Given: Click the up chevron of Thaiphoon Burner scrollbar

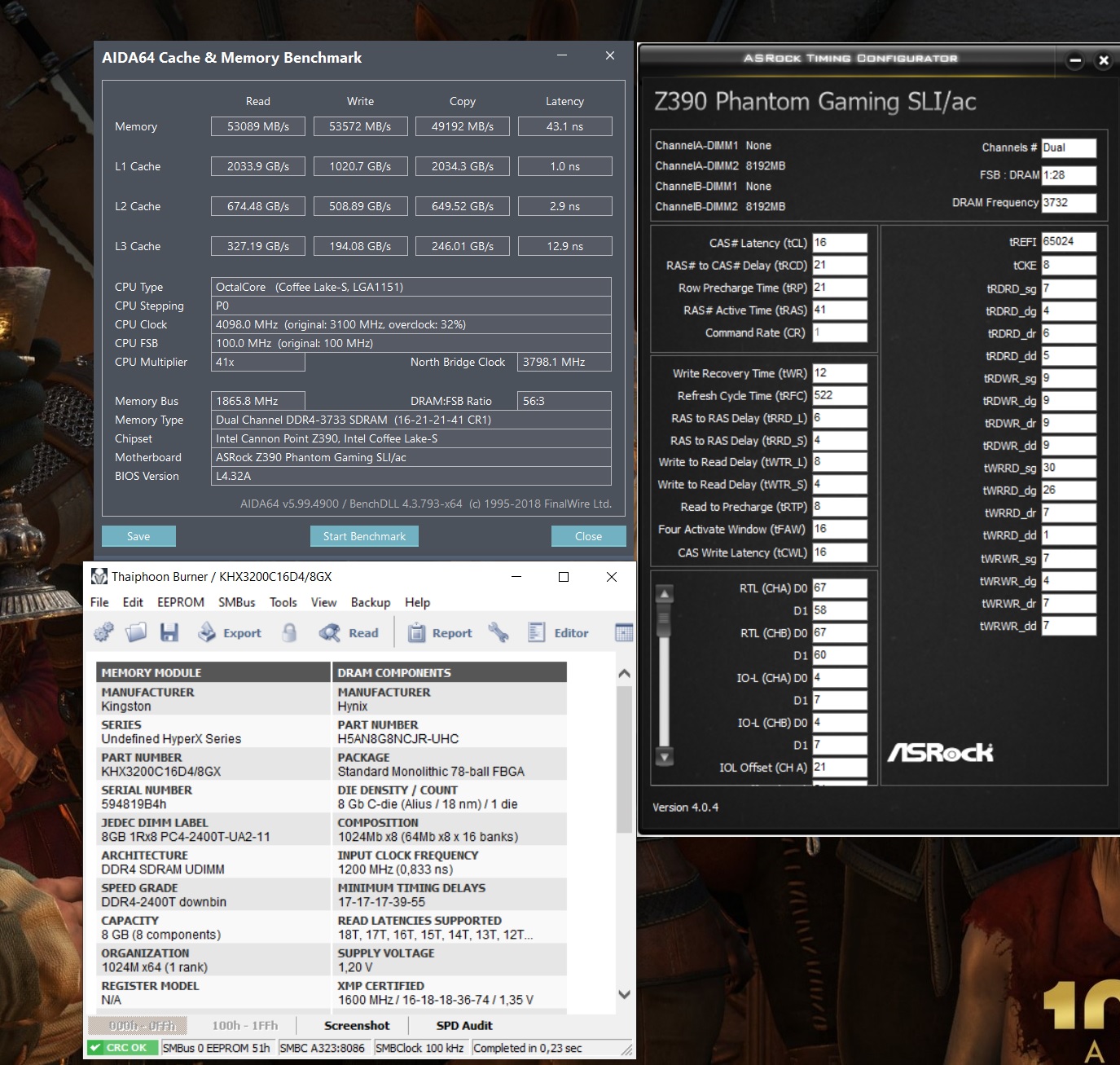Looking at the screenshot, I should (x=625, y=674).
